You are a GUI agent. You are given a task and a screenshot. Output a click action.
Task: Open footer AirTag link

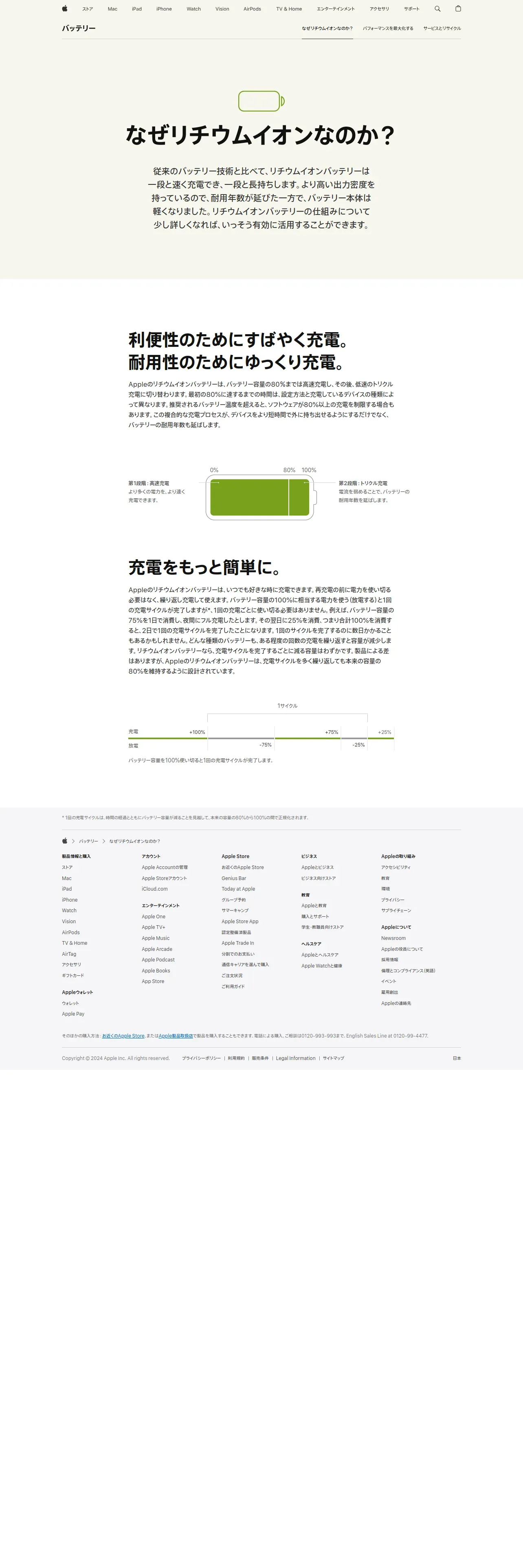[x=69, y=954]
